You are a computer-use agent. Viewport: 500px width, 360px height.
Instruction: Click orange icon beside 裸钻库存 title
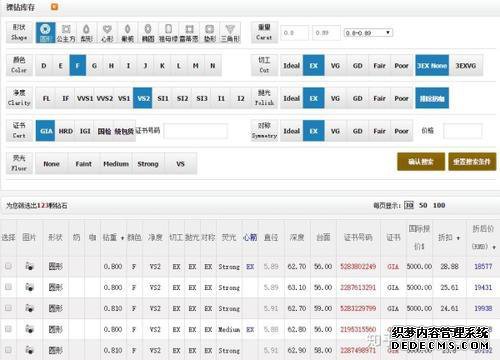pyautogui.click(x=54, y=7)
